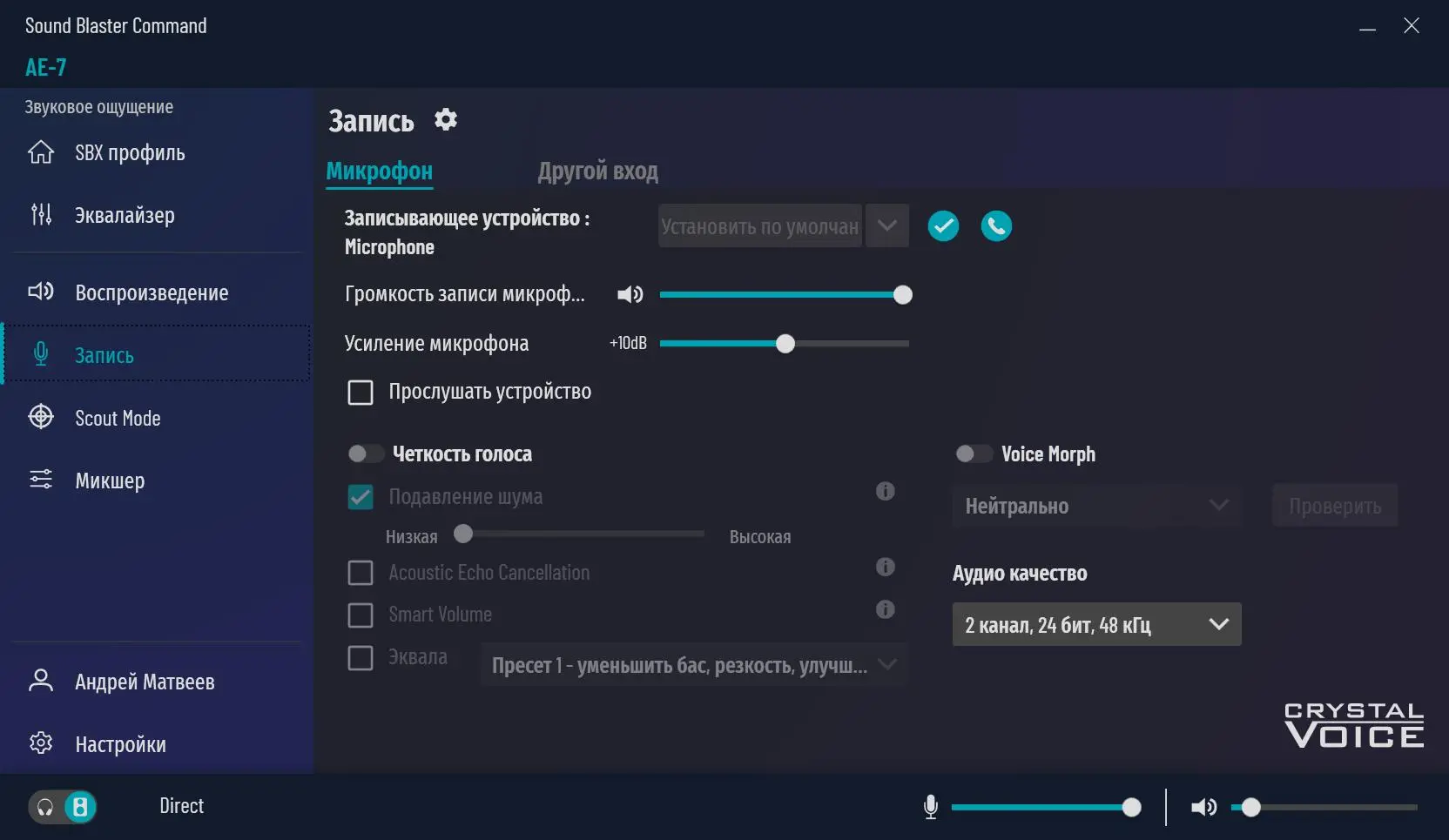Click the home icon beside SBX профиль
The width and height of the screenshot is (1449, 840).
(41, 152)
